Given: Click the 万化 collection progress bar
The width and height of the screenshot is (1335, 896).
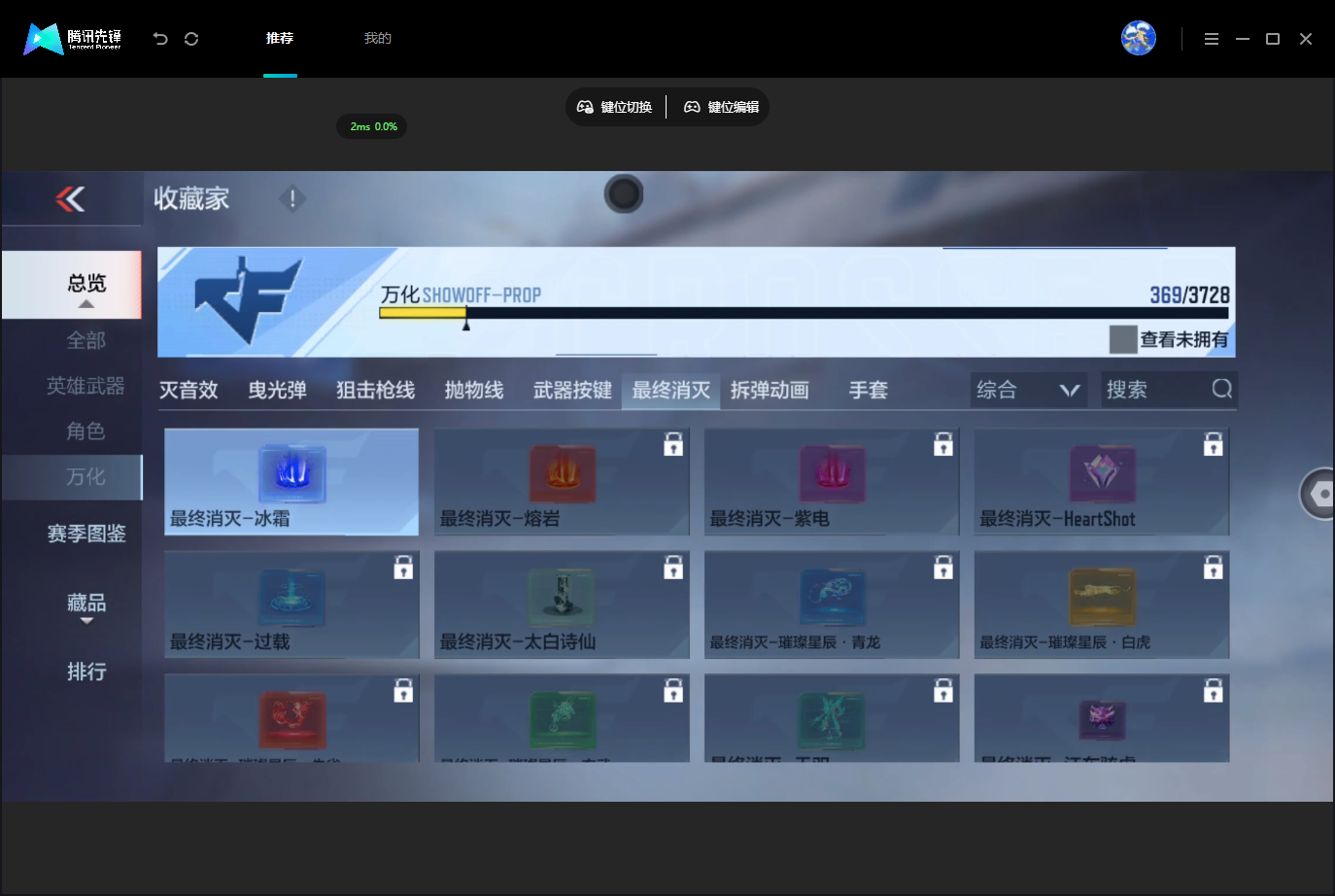Looking at the screenshot, I should point(804,313).
